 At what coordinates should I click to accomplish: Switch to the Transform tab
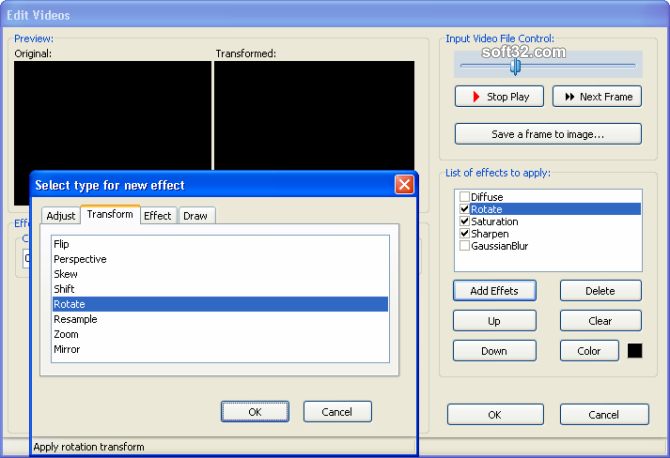110,214
